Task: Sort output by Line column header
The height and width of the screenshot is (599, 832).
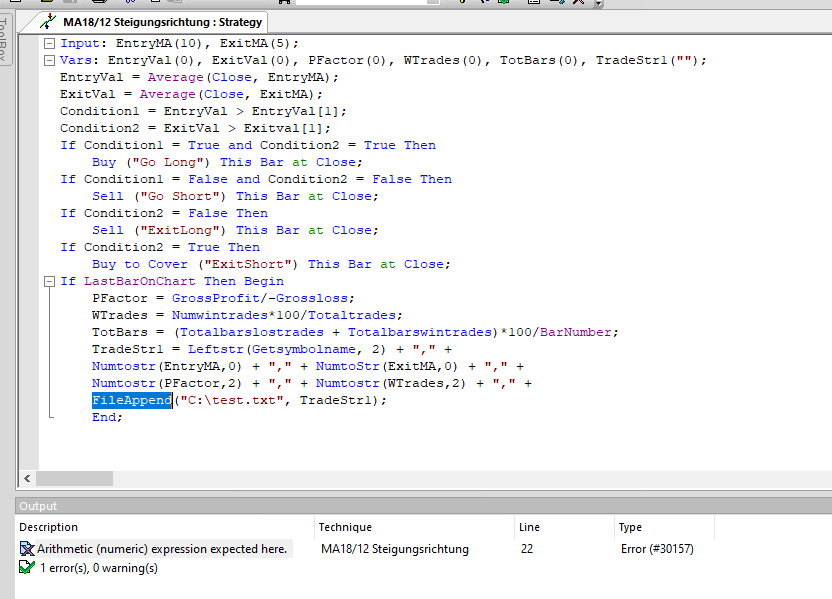Action: click(565, 527)
